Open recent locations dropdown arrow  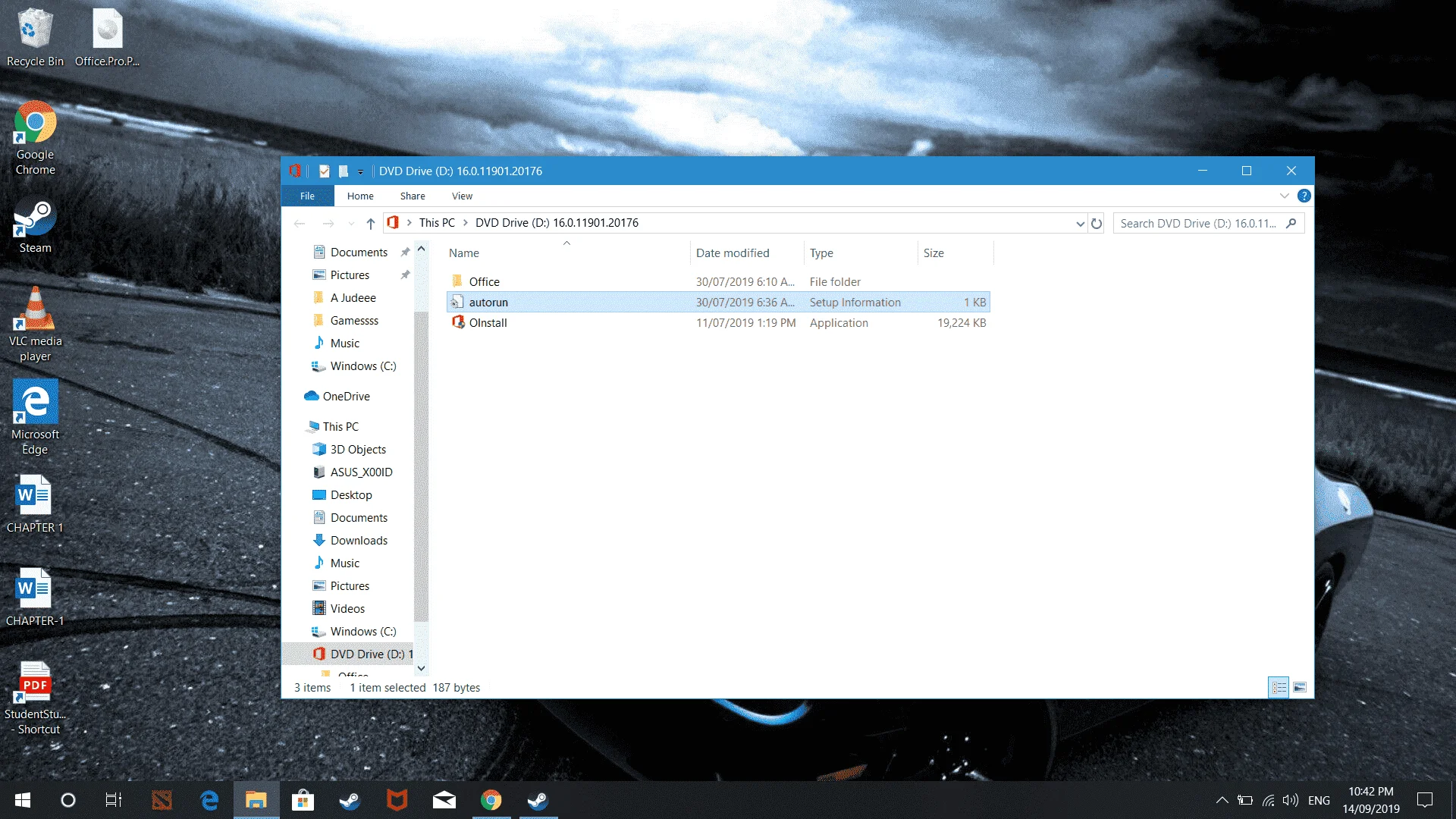(x=351, y=224)
